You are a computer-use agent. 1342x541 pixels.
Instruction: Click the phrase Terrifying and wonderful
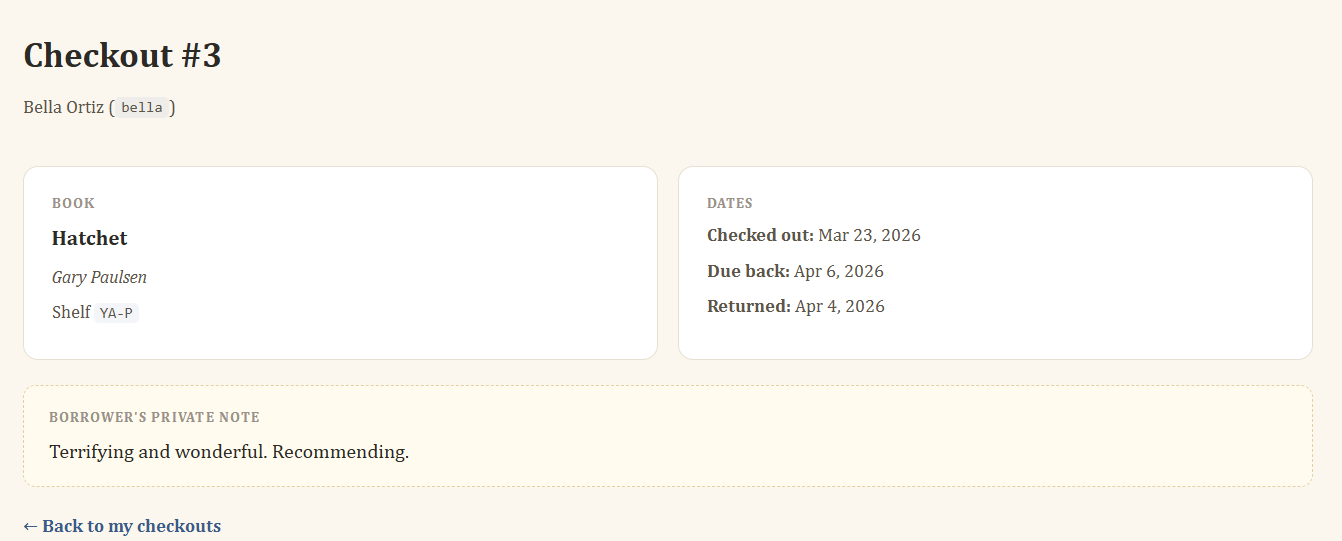coord(158,452)
